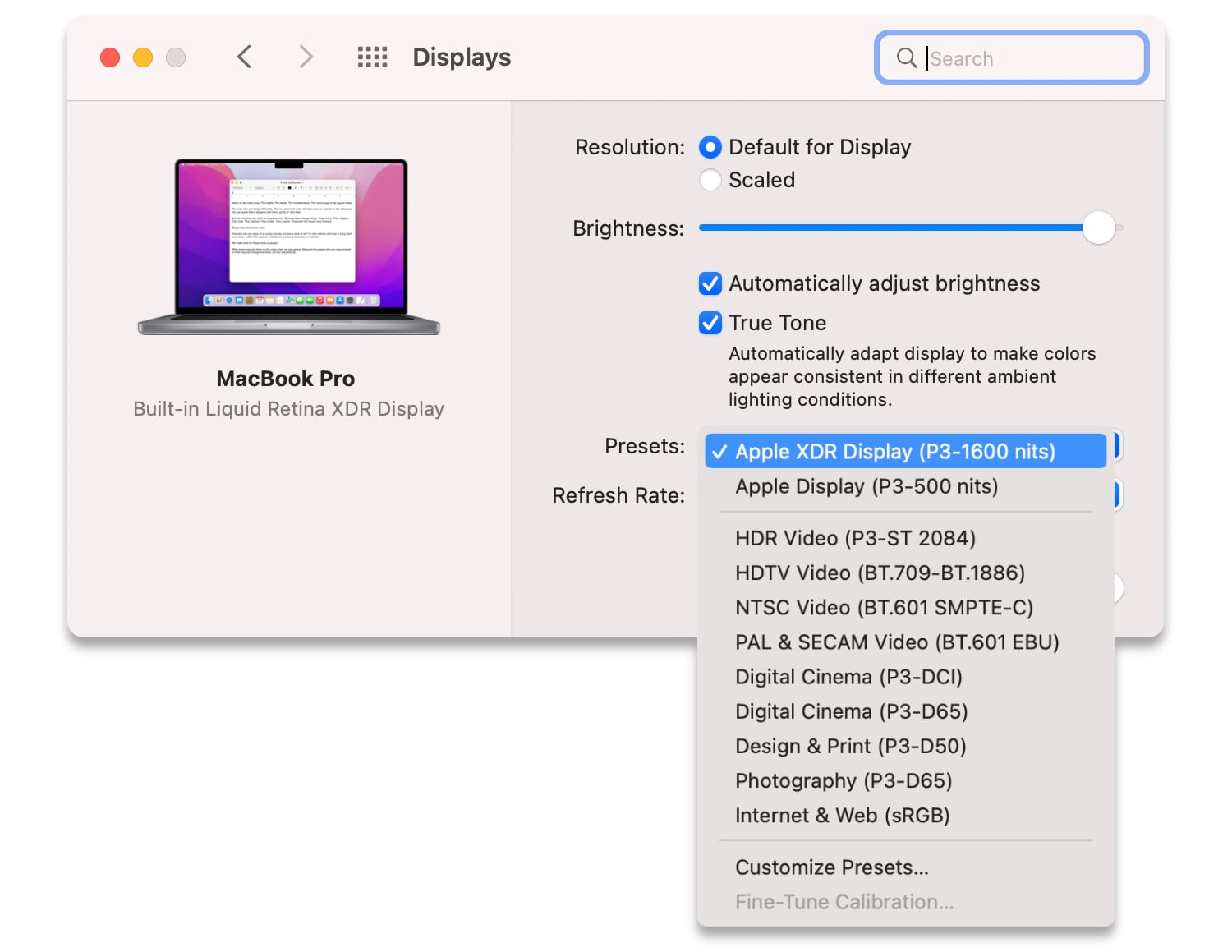Pick Digital Cinema (P3-DCI) preset
1232x952 pixels.
(905, 677)
